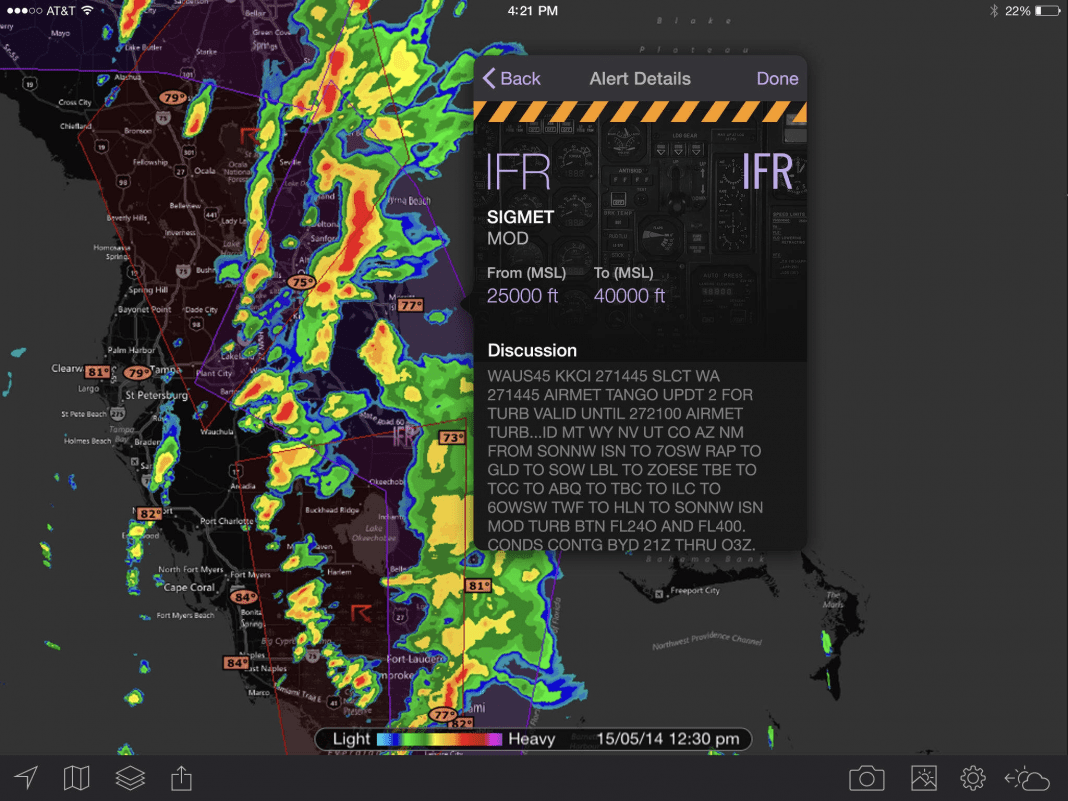This screenshot has height=801, width=1068.
Task: Tap Done to close Alert Details
Action: [777, 78]
